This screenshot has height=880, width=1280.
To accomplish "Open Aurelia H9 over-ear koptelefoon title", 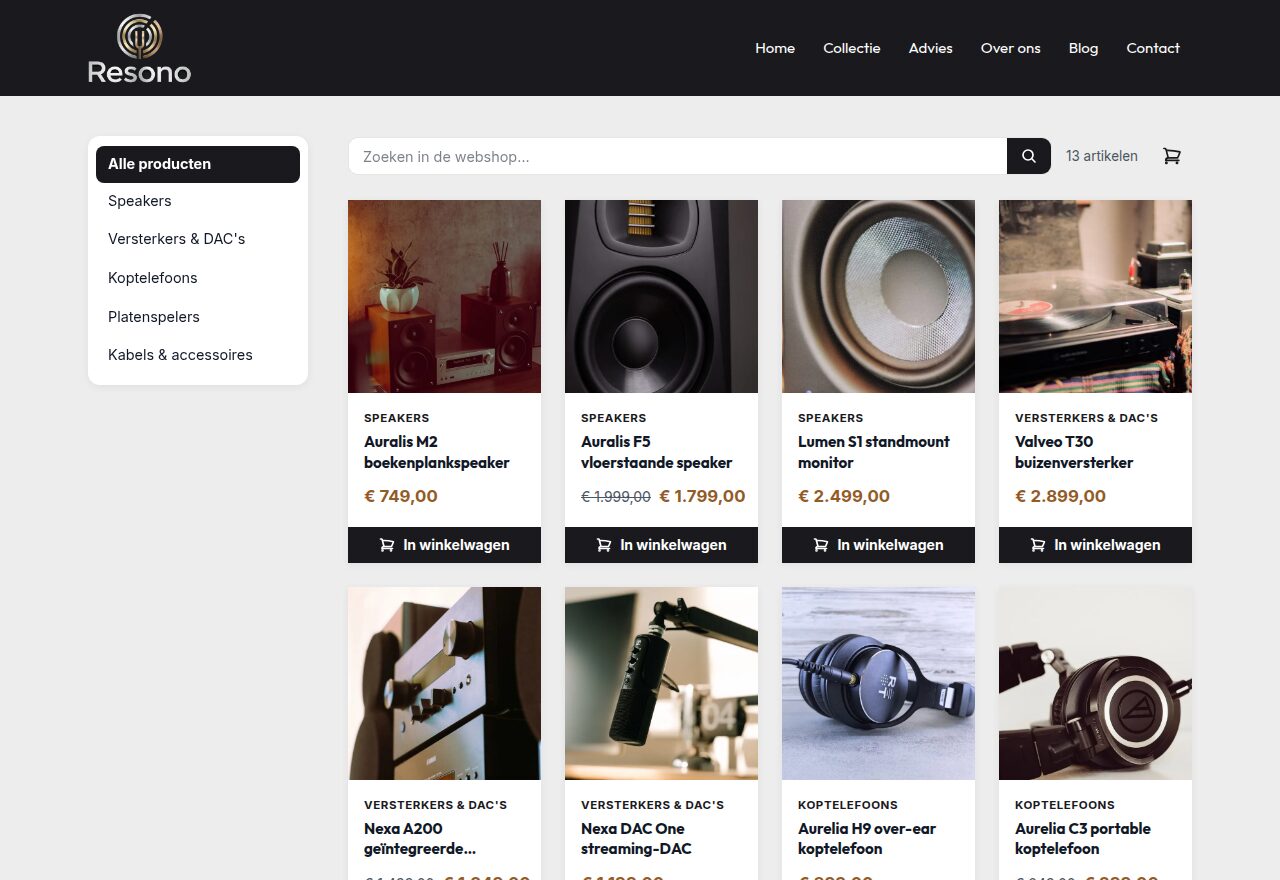I will [x=867, y=839].
